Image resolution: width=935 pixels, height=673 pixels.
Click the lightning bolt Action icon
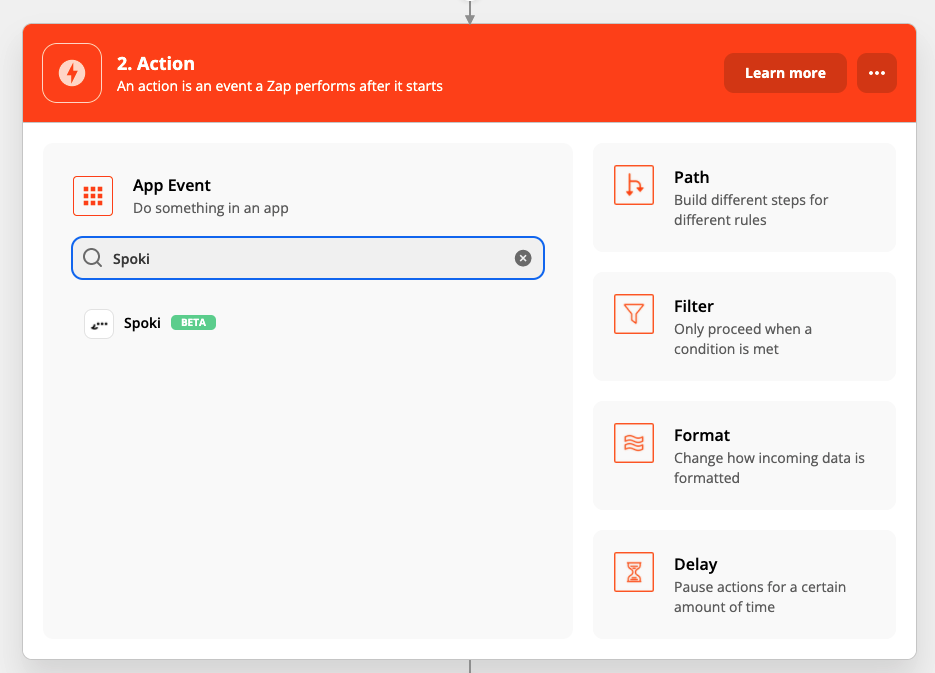click(x=72, y=73)
